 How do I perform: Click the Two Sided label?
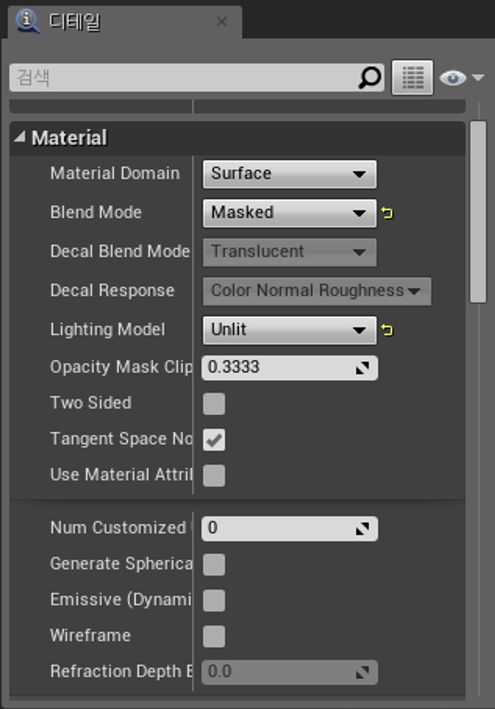click(91, 403)
